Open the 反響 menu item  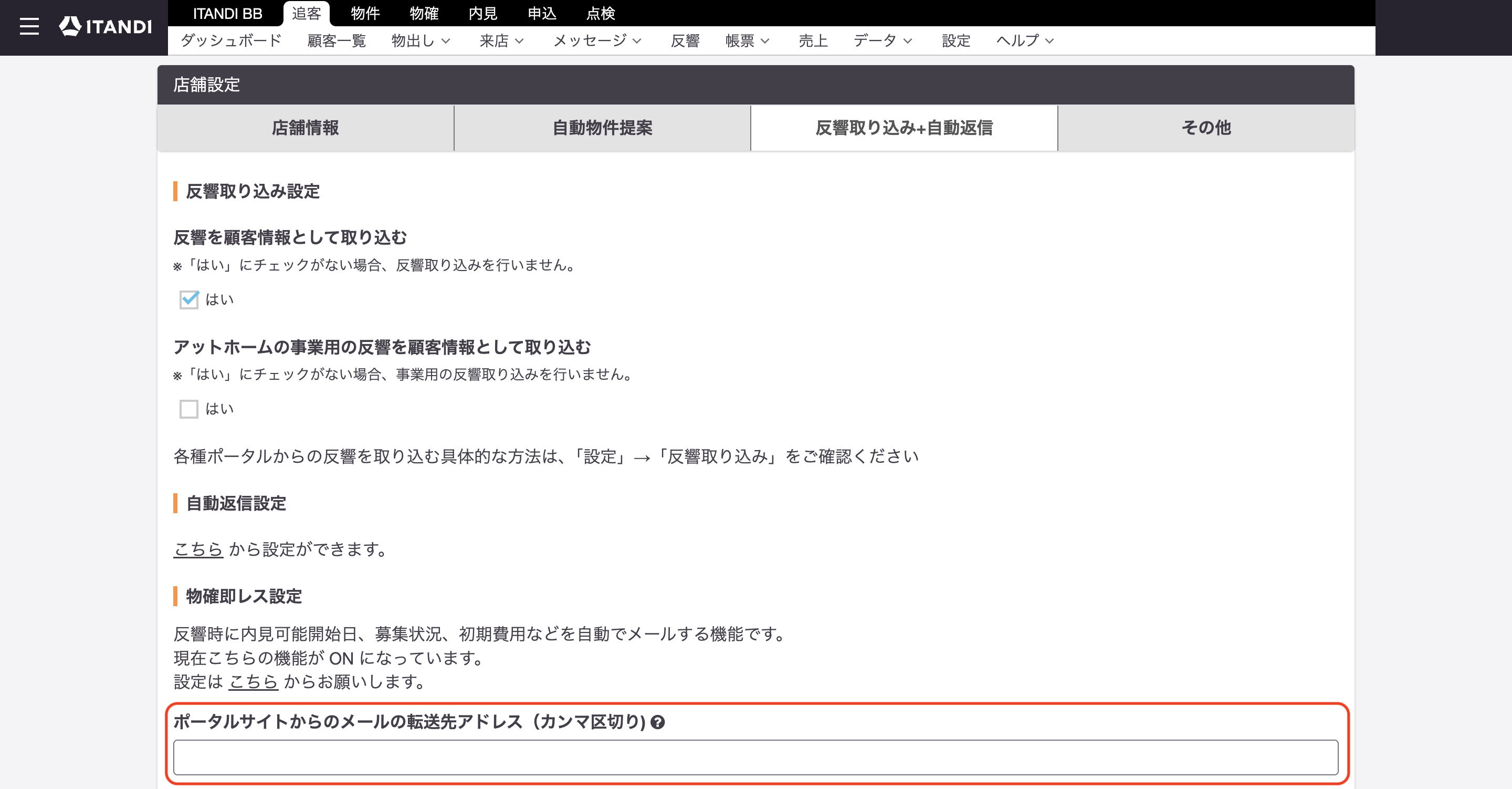coord(685,40)
